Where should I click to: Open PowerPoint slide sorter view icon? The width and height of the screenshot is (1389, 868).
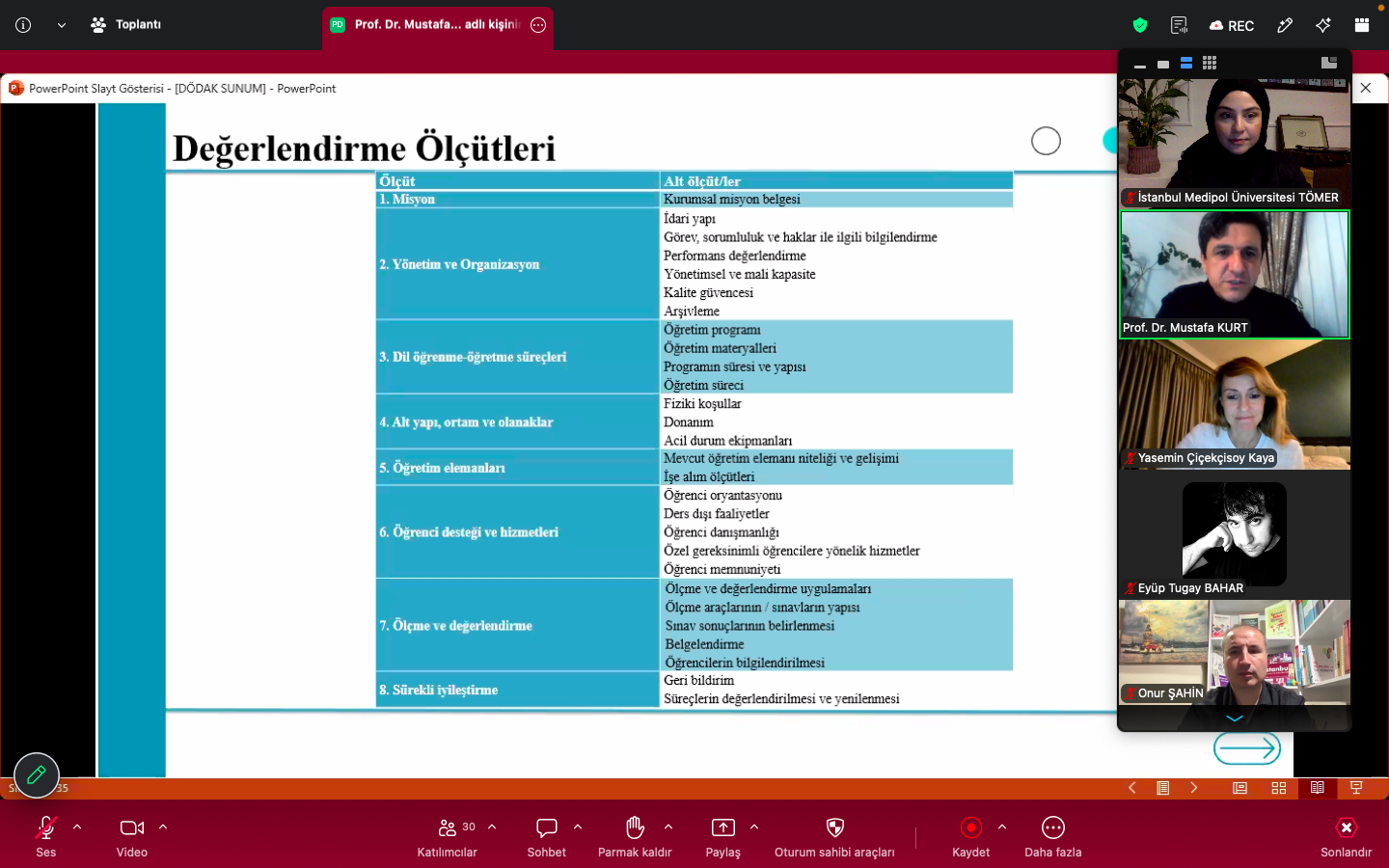click(x=1279, y=788)
